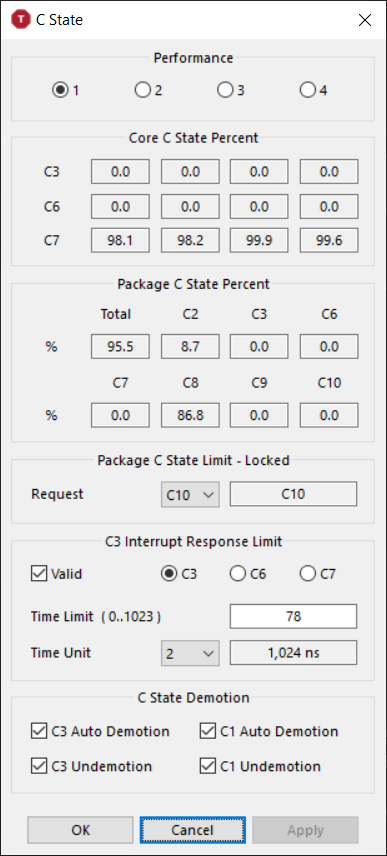
Task: Disable C1 Auto Demotion
Action: click(x=208, y=731)
